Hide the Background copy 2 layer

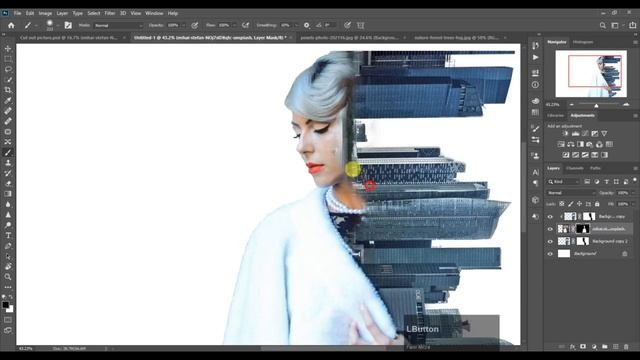click(x=550, y=242)
